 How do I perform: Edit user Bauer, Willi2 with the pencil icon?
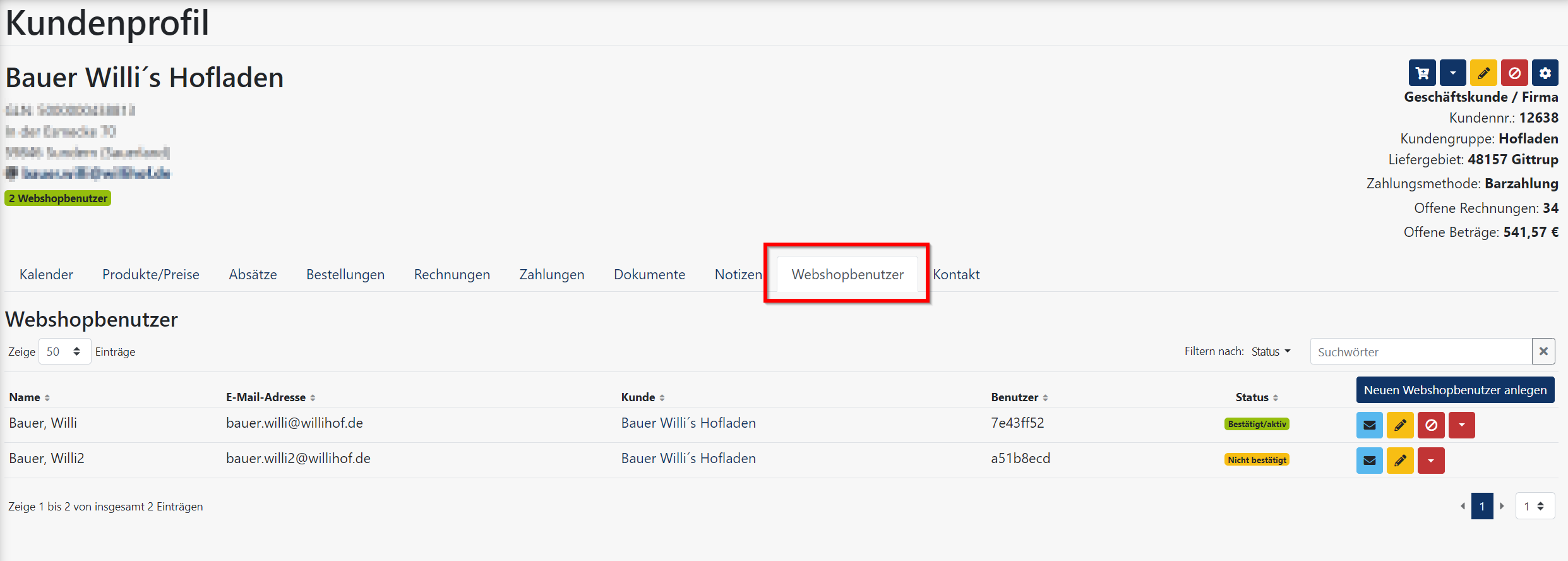point(1400,461)
